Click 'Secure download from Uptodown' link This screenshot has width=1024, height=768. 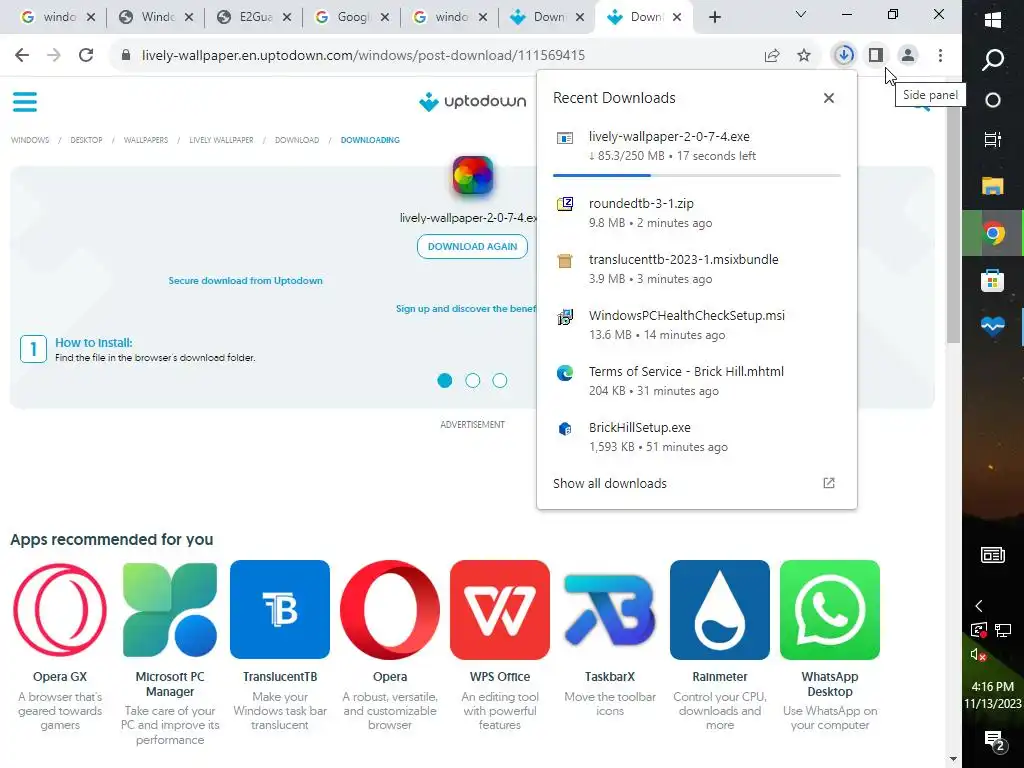[246, 281]
